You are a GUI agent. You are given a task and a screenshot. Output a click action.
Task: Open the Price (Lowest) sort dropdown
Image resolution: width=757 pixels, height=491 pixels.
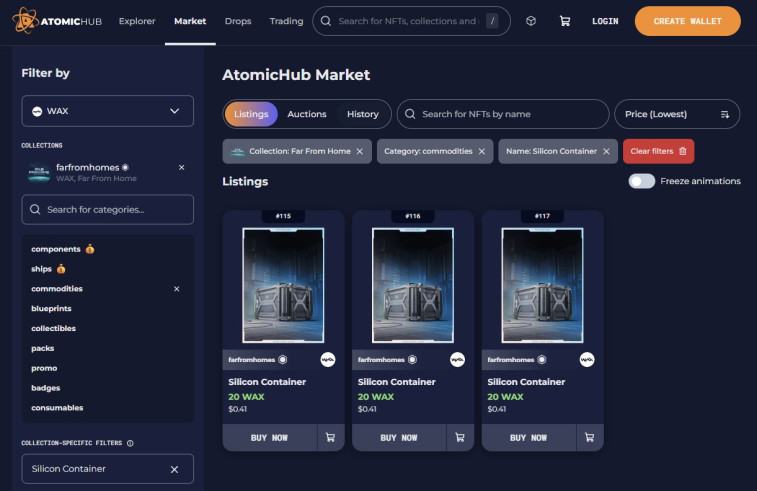point(677,114)
